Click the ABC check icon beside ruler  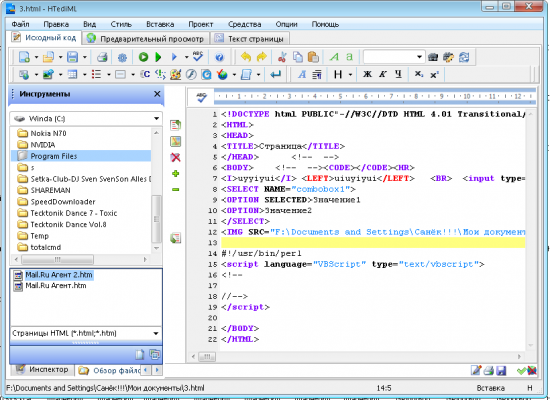pos(201,97)
